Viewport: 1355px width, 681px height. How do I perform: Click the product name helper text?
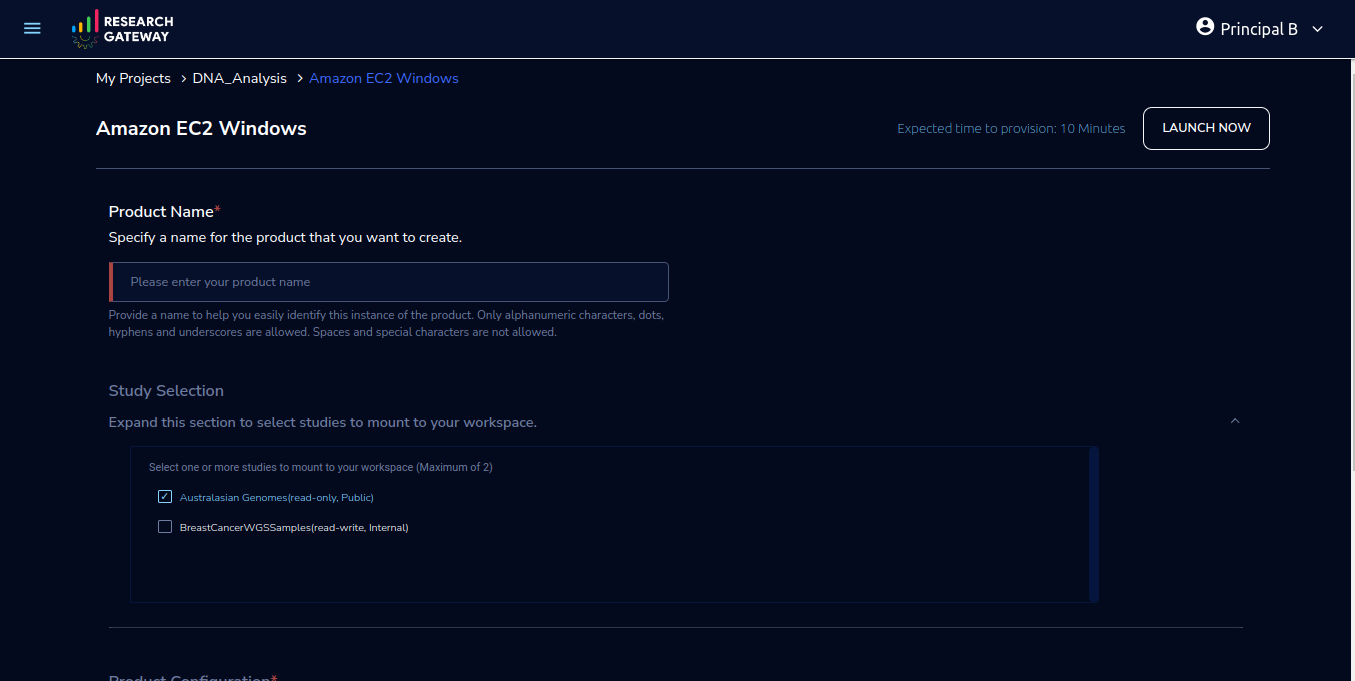[x=387, y=323]
